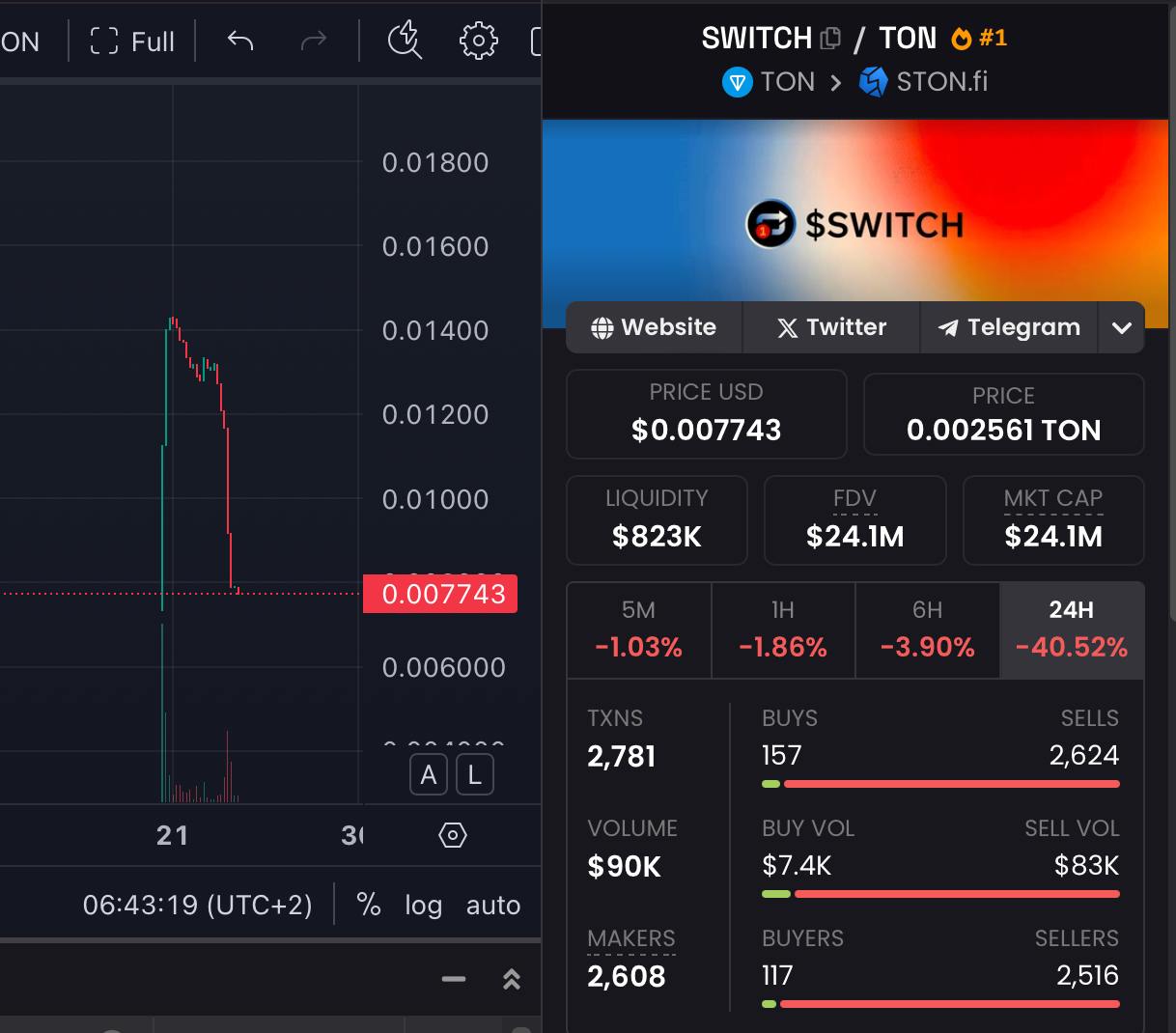Screen dimensions: 1176x1033
Task: Click the PRICE USD box
Action: [707, 414]
